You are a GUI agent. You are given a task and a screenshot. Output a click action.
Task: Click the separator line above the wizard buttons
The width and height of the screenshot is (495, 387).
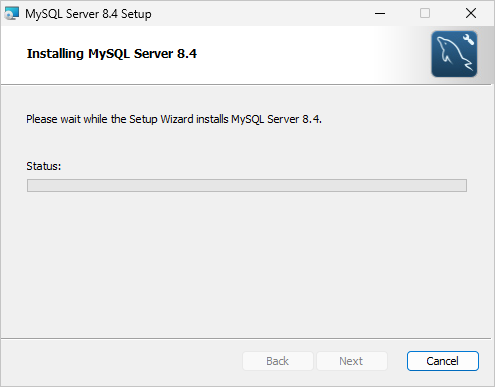click(x=246, y=339)
